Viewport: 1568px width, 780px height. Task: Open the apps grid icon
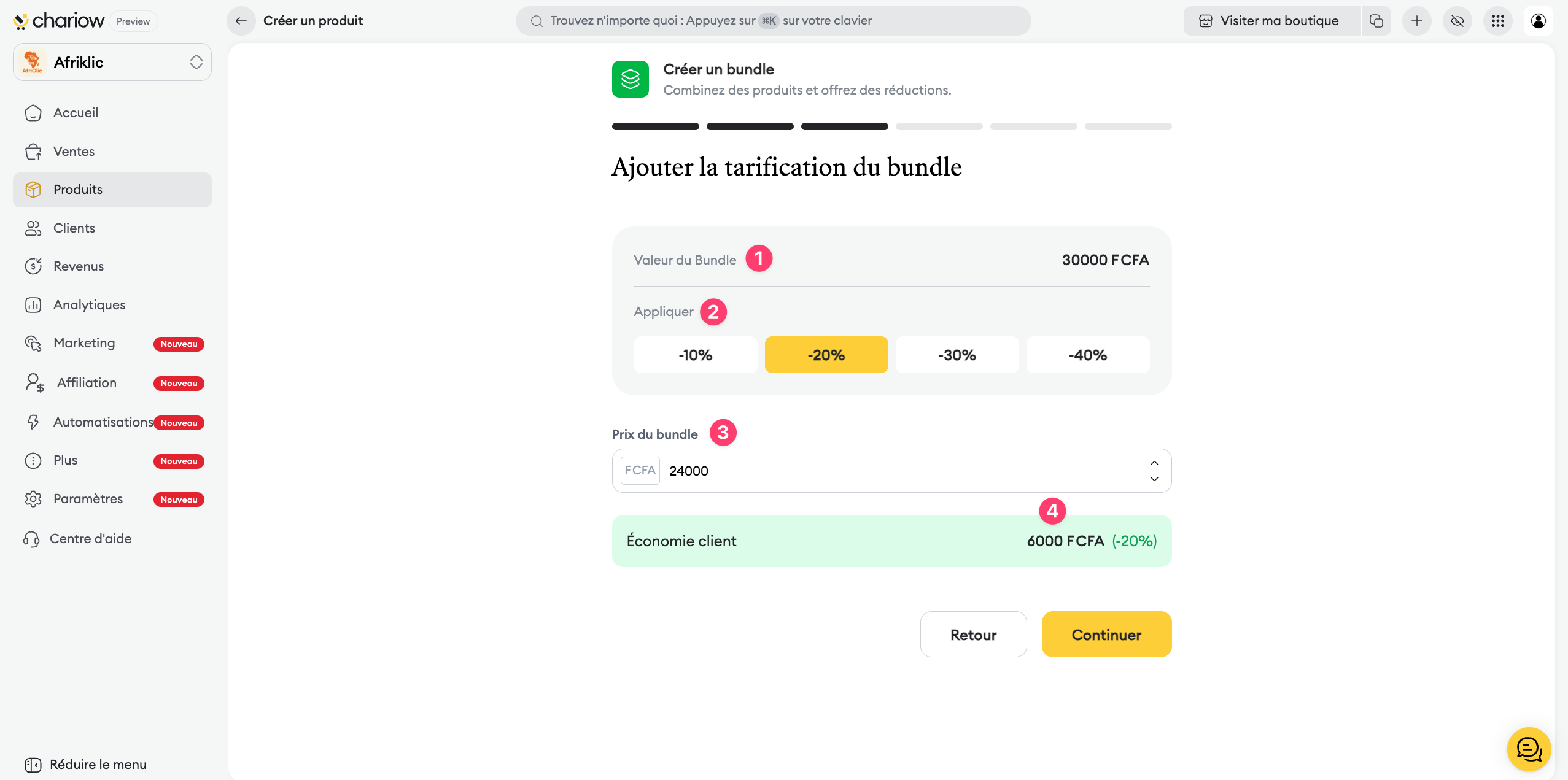pos(1497,21)
